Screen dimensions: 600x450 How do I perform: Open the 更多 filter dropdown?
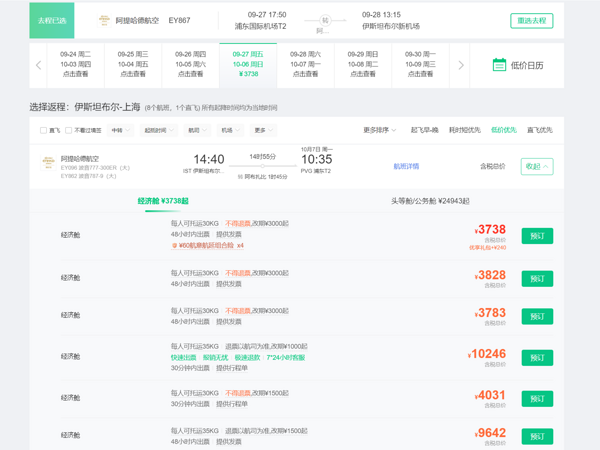(264, 130)
